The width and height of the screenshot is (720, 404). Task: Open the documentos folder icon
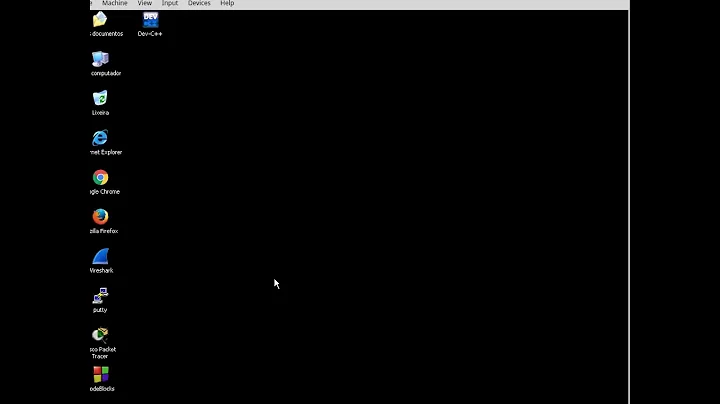click(100, 20)
